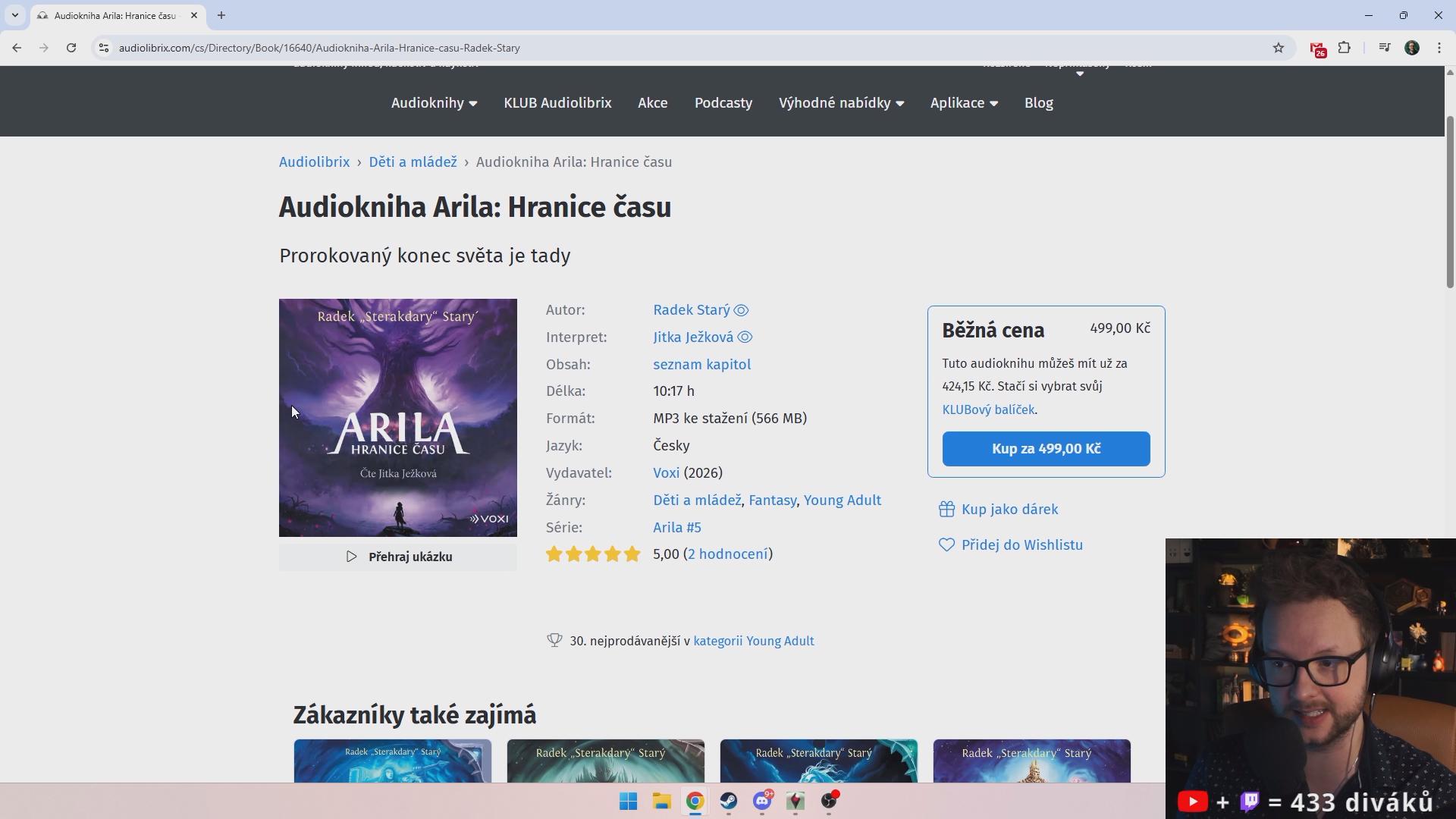This screenshot has width=1456, height=819.
Task: Go to KLUB Audiolibrix menu item
Action: tap(557, 103)
